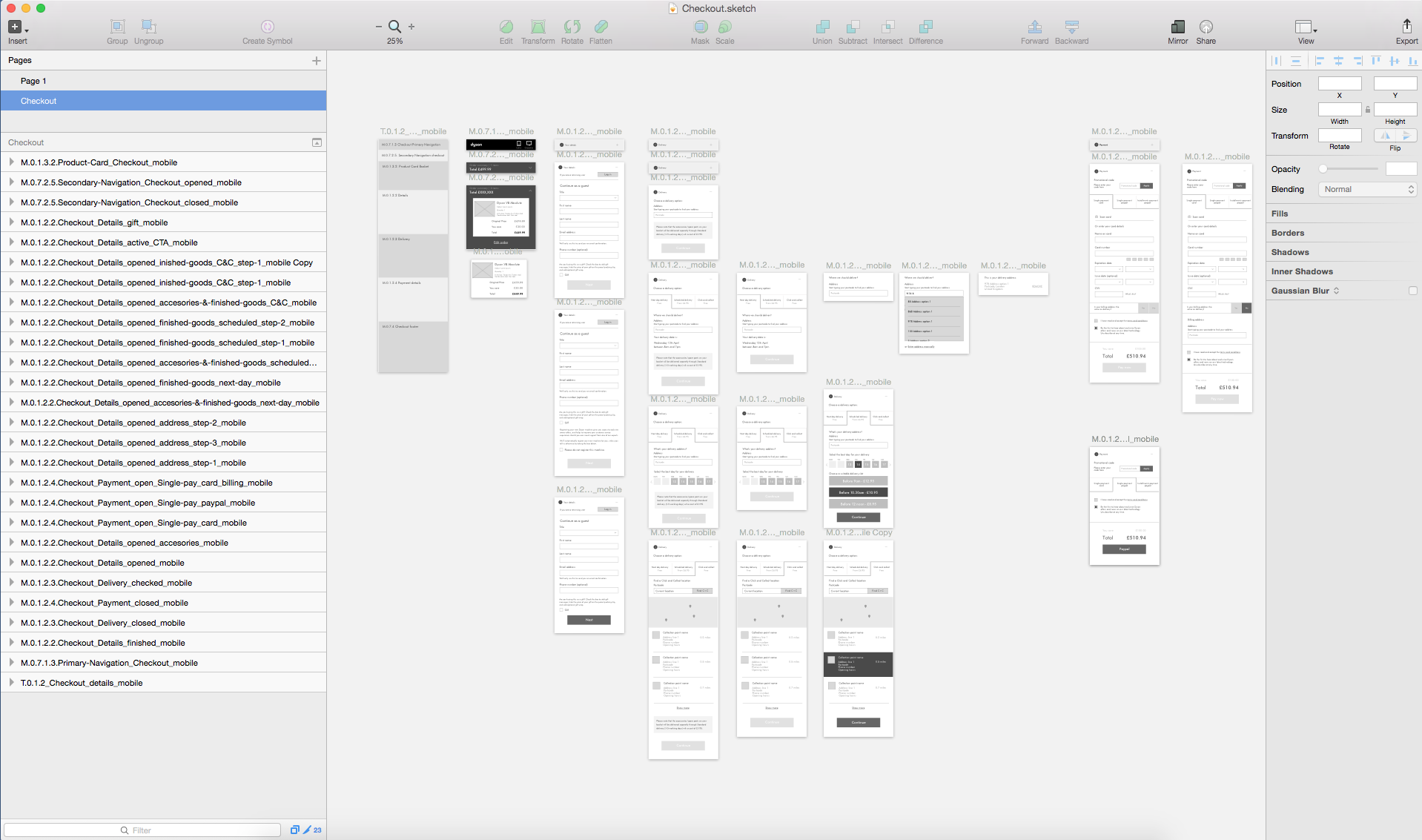The width and height of the screenshot is (1422, 840).
Task: Expand M.0.7.2.5.Secondary-Navigation_Checkout_opened_mobile artboard
Action: pyautogui.click(x=11, y=182)
